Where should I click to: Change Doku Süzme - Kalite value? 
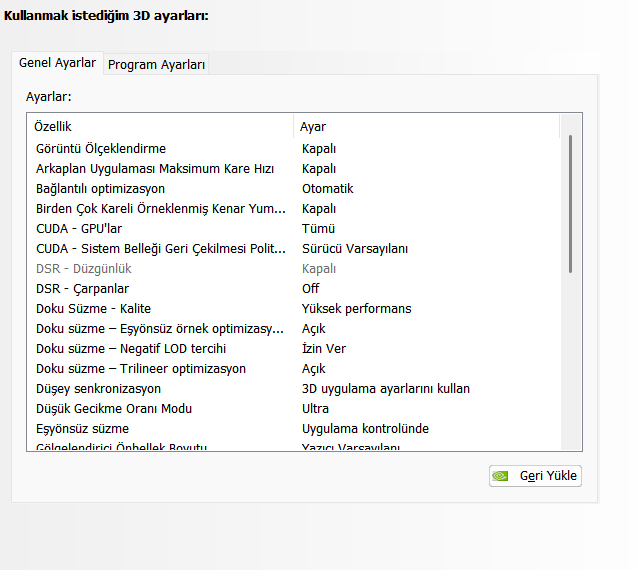356,309
